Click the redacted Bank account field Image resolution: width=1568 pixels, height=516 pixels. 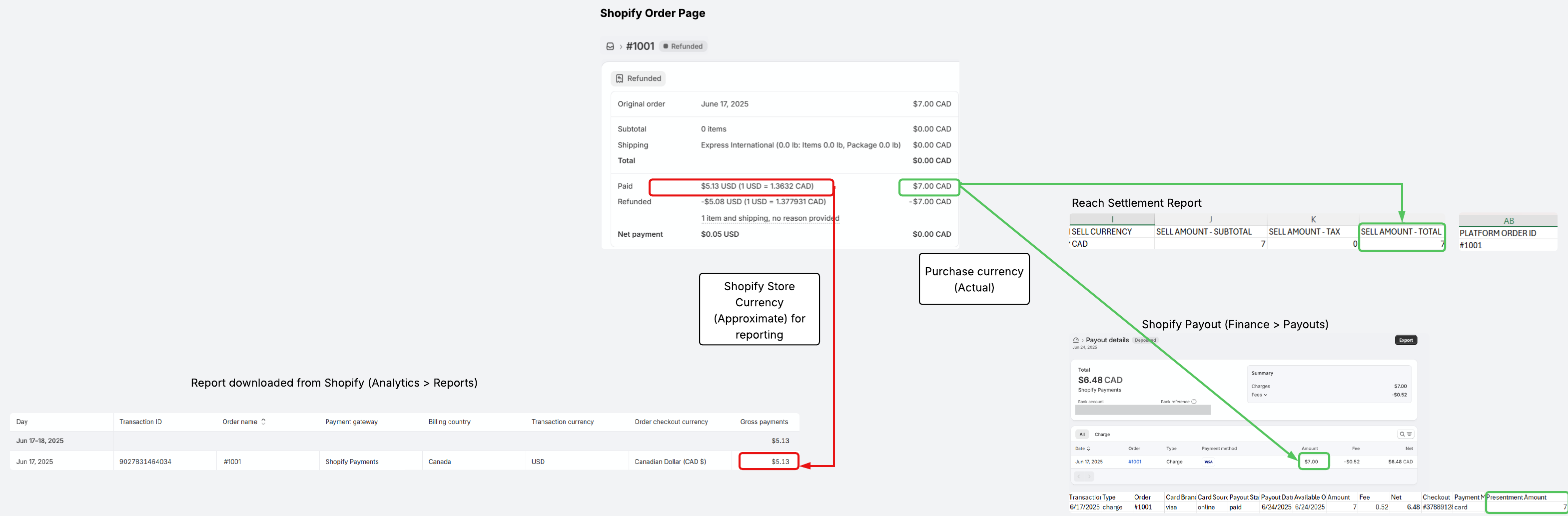coord(1143,410)
